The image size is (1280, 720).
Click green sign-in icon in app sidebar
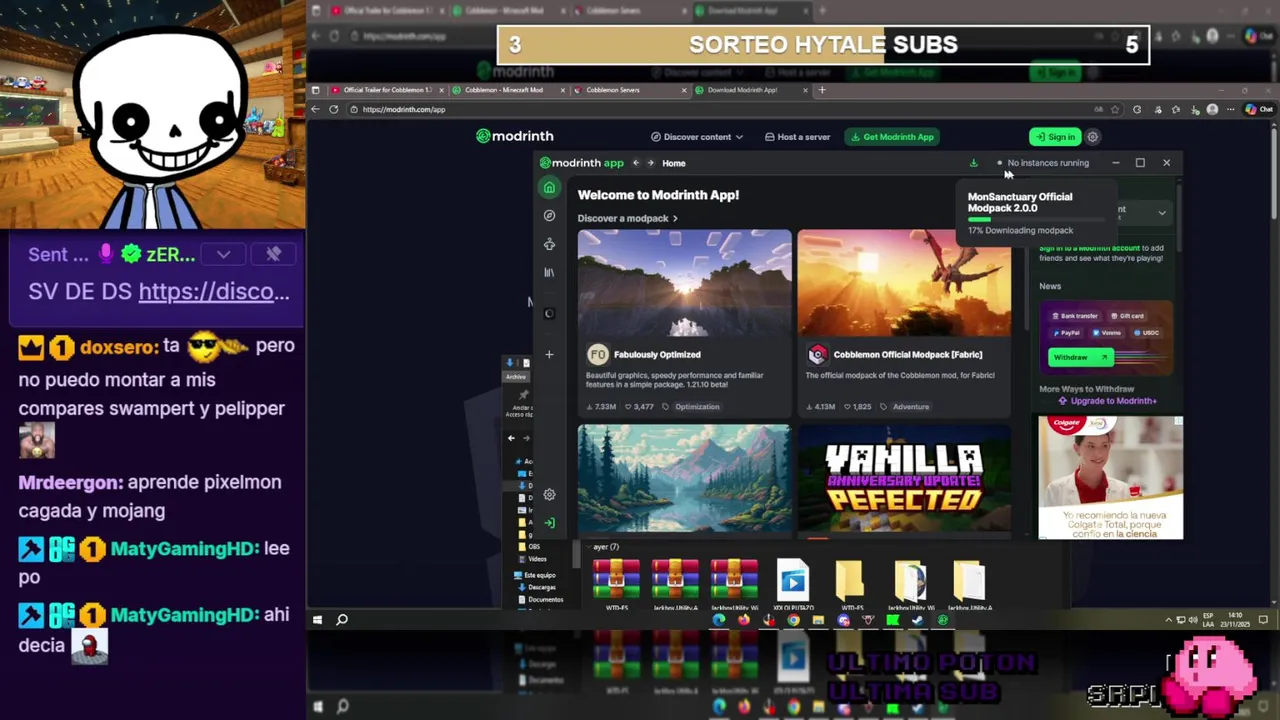tap(549, 523)
